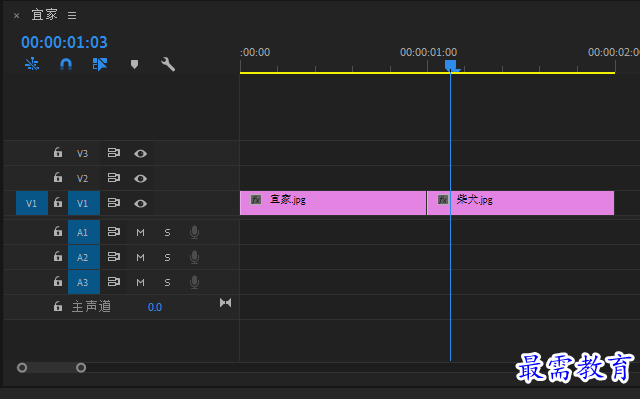Toggle the Snap magnet icon
Image resolution: width=640 pixels, height=399 pixels.
click(66, 64)
